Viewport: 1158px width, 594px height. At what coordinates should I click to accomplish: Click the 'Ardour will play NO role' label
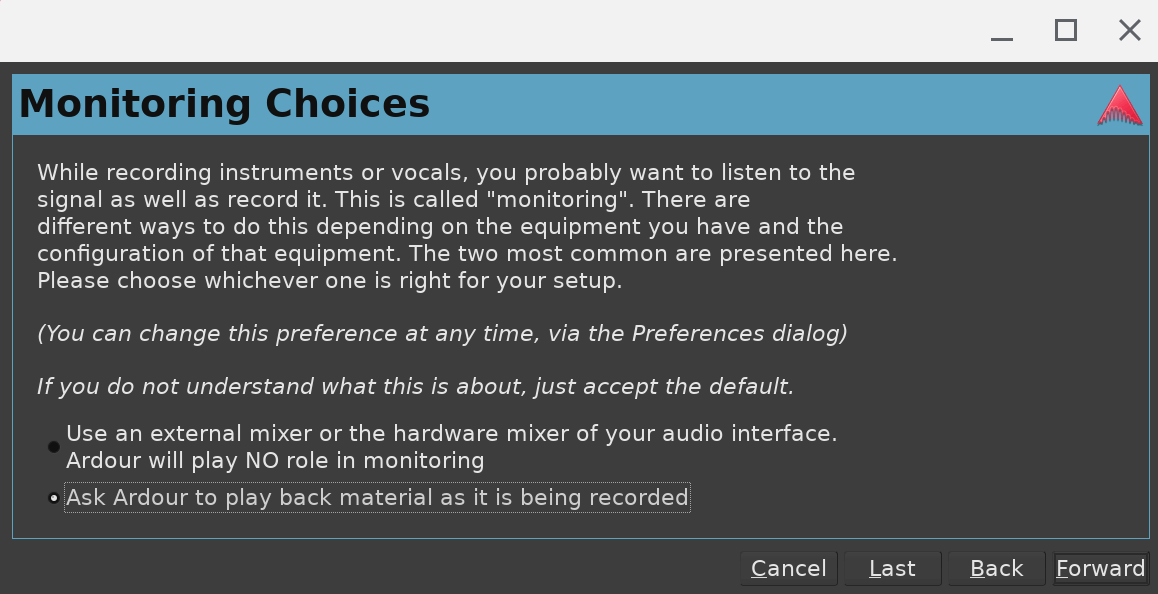click(275, 461)
